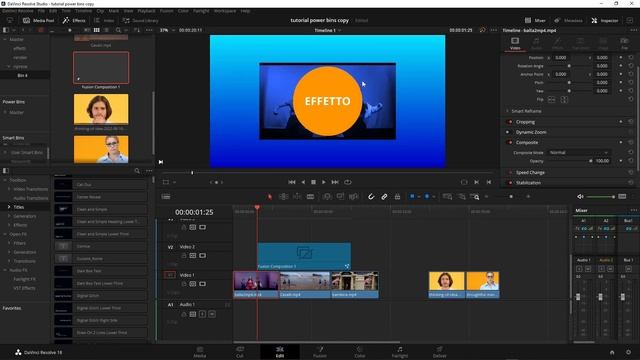Toggle the Effects library button
The width and height of the screenshot is (640, 360).
[x=74, y=20]
